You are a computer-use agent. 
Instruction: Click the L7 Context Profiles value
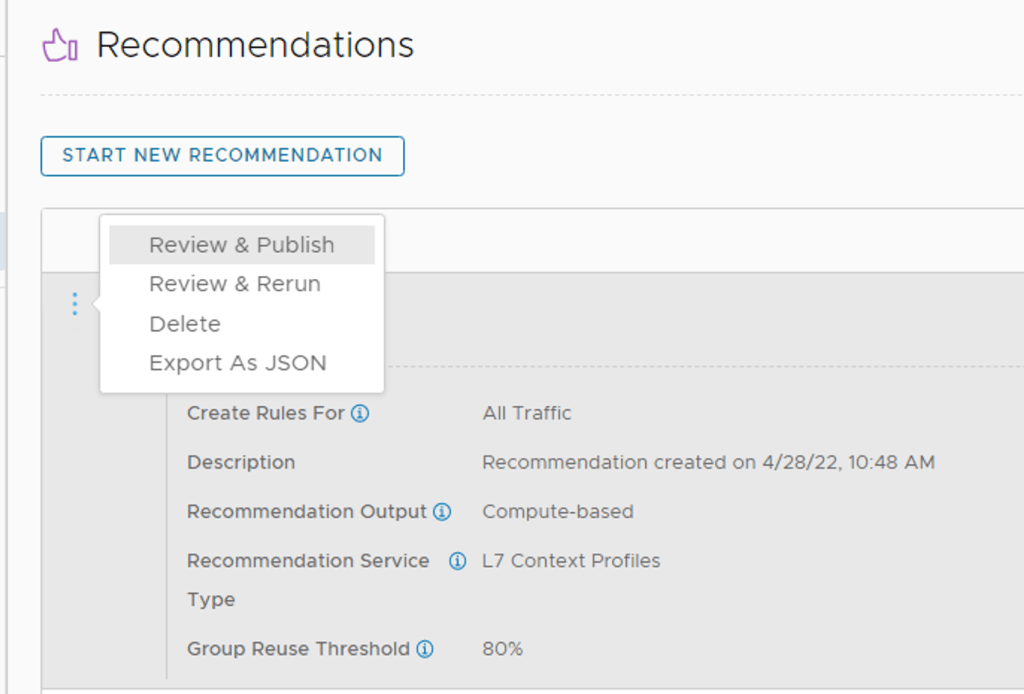571,561
